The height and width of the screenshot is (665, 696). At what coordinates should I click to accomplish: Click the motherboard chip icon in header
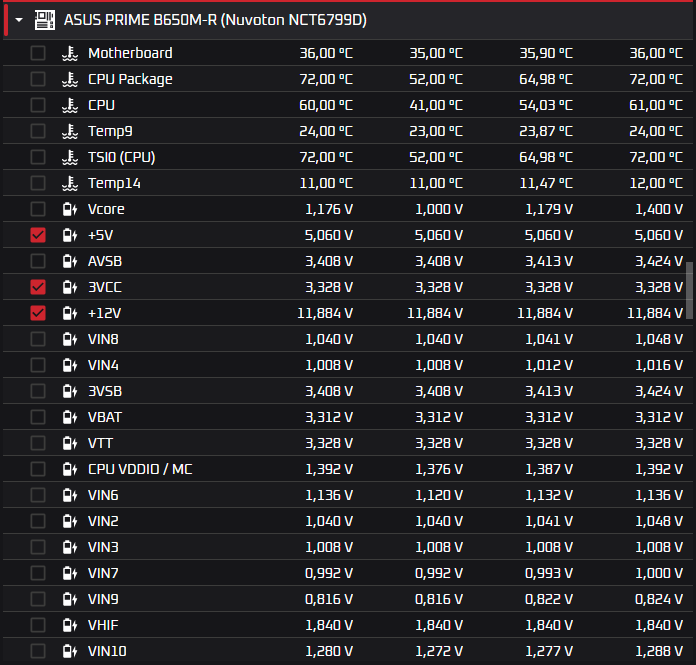click(x=45, y=20)
